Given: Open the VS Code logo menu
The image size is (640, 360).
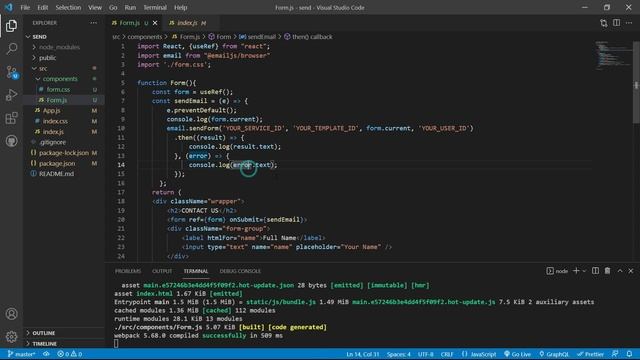Looking at the screenshot, I should pos(9,7).
